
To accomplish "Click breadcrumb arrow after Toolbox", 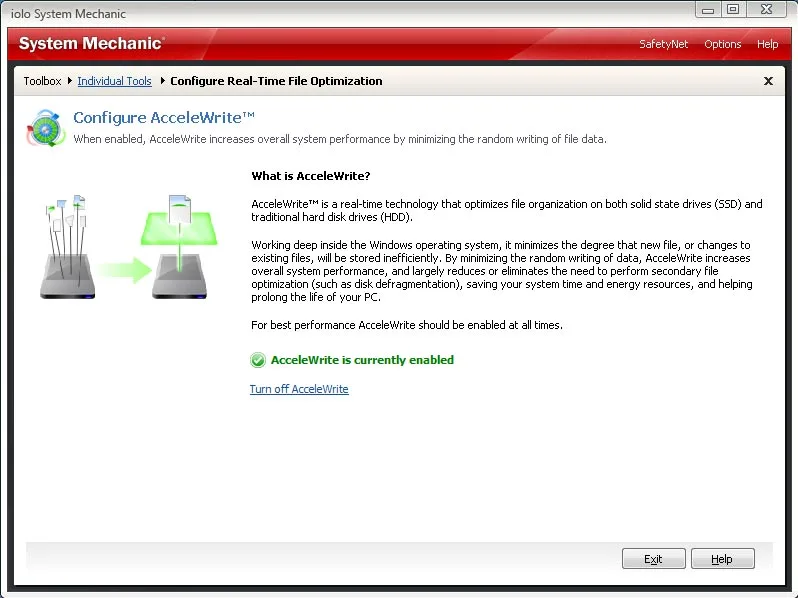I will [x=70, y=80].
